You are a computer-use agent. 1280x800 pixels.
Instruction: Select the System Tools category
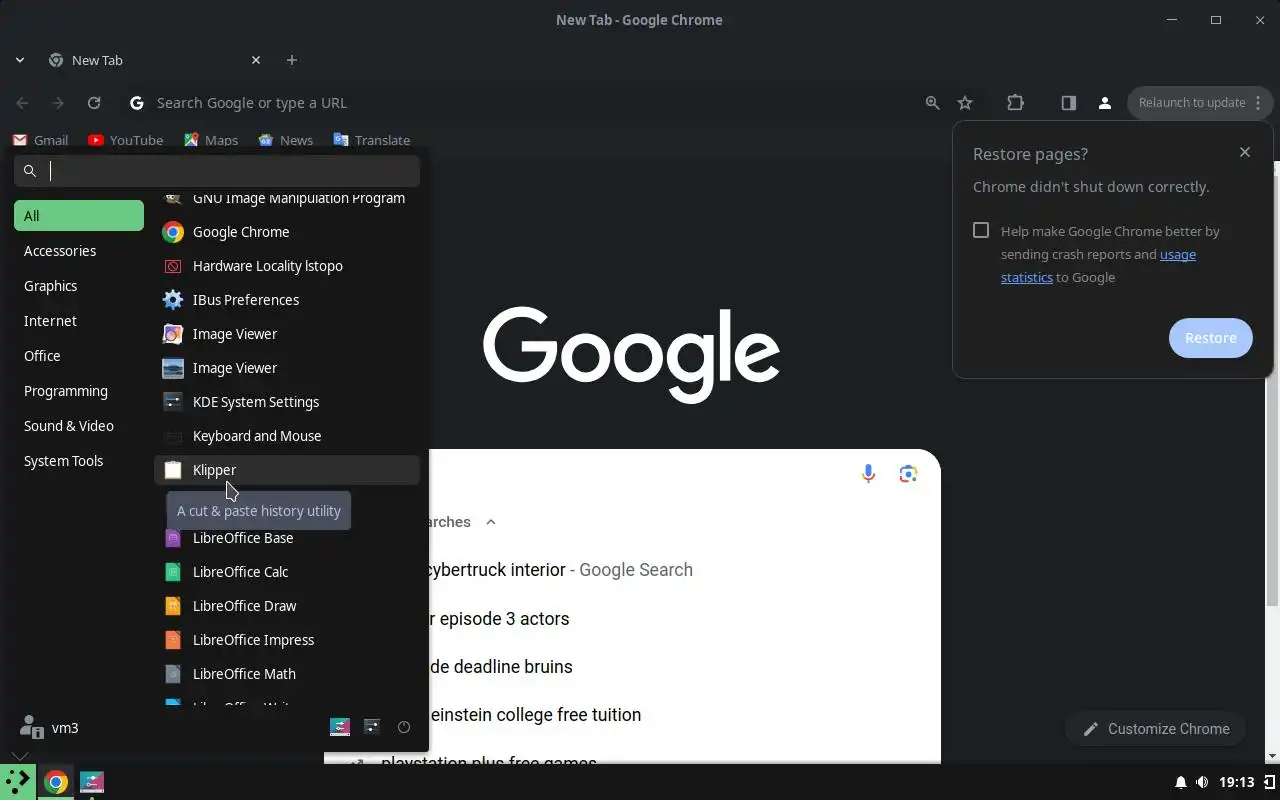[x=79, y=461]
